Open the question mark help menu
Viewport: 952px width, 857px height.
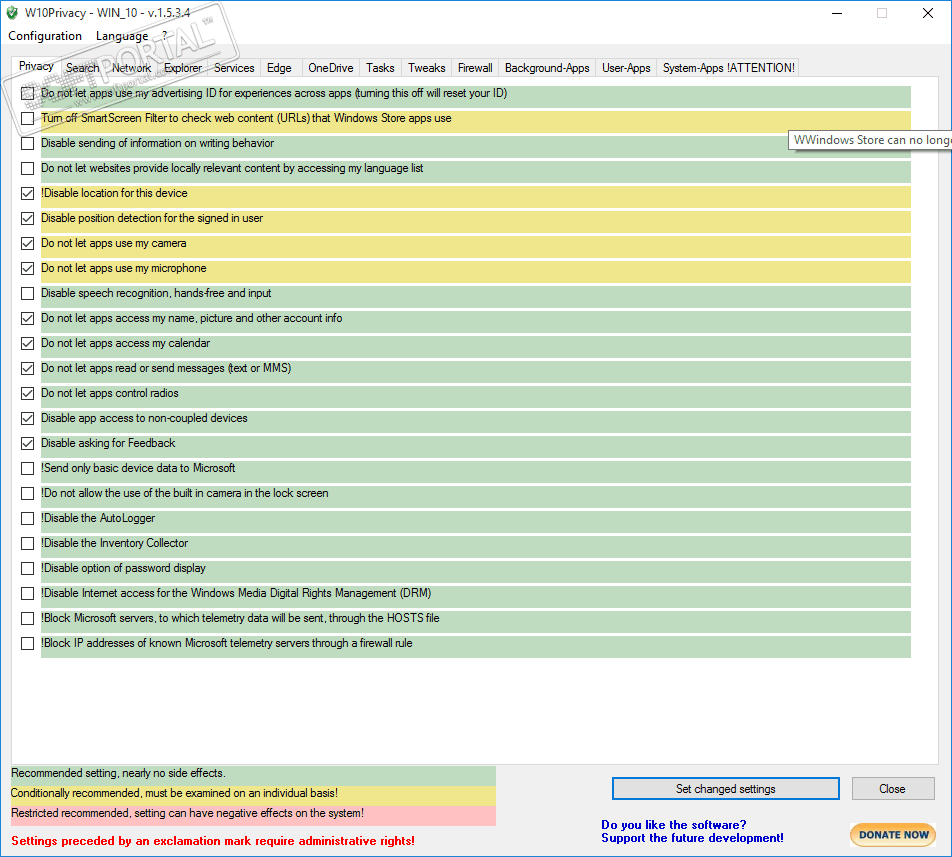point(165,36)
